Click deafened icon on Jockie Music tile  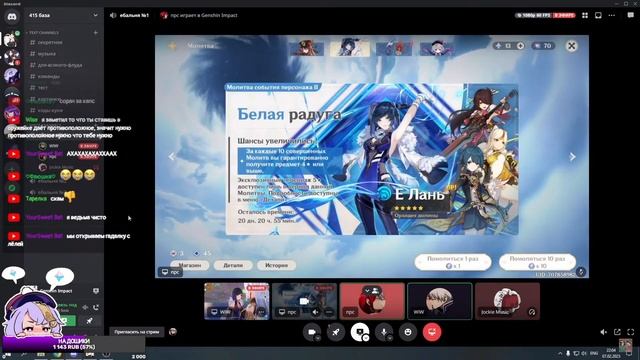pos(532,312)
